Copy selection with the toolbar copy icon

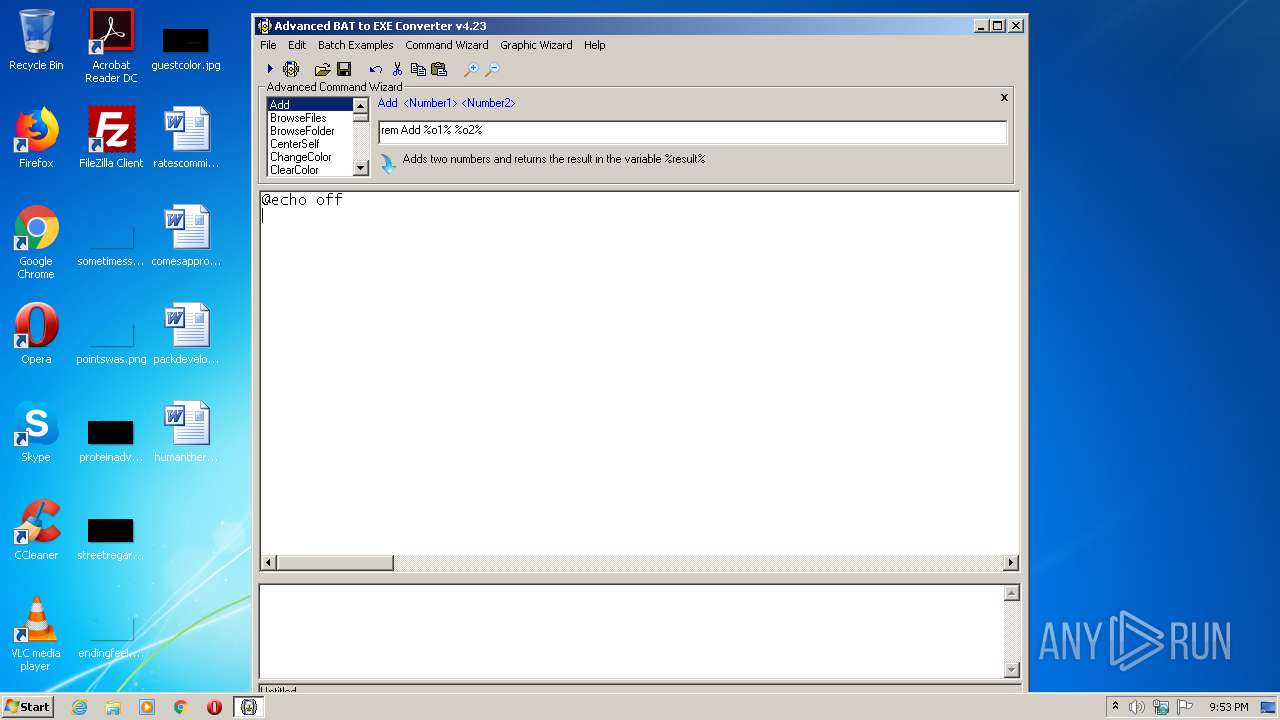coord(418,69)
